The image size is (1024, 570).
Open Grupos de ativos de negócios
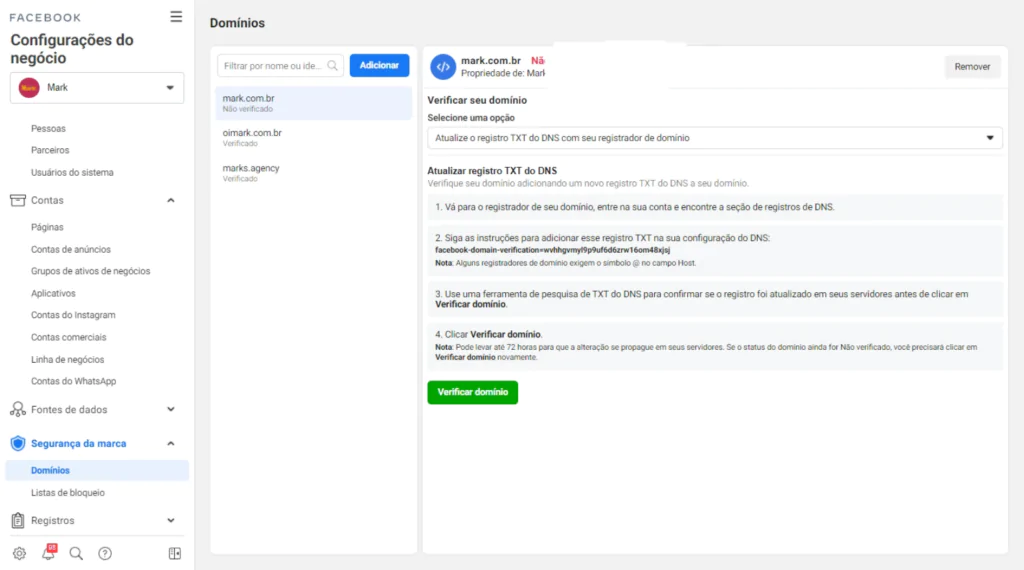point(90,271)
